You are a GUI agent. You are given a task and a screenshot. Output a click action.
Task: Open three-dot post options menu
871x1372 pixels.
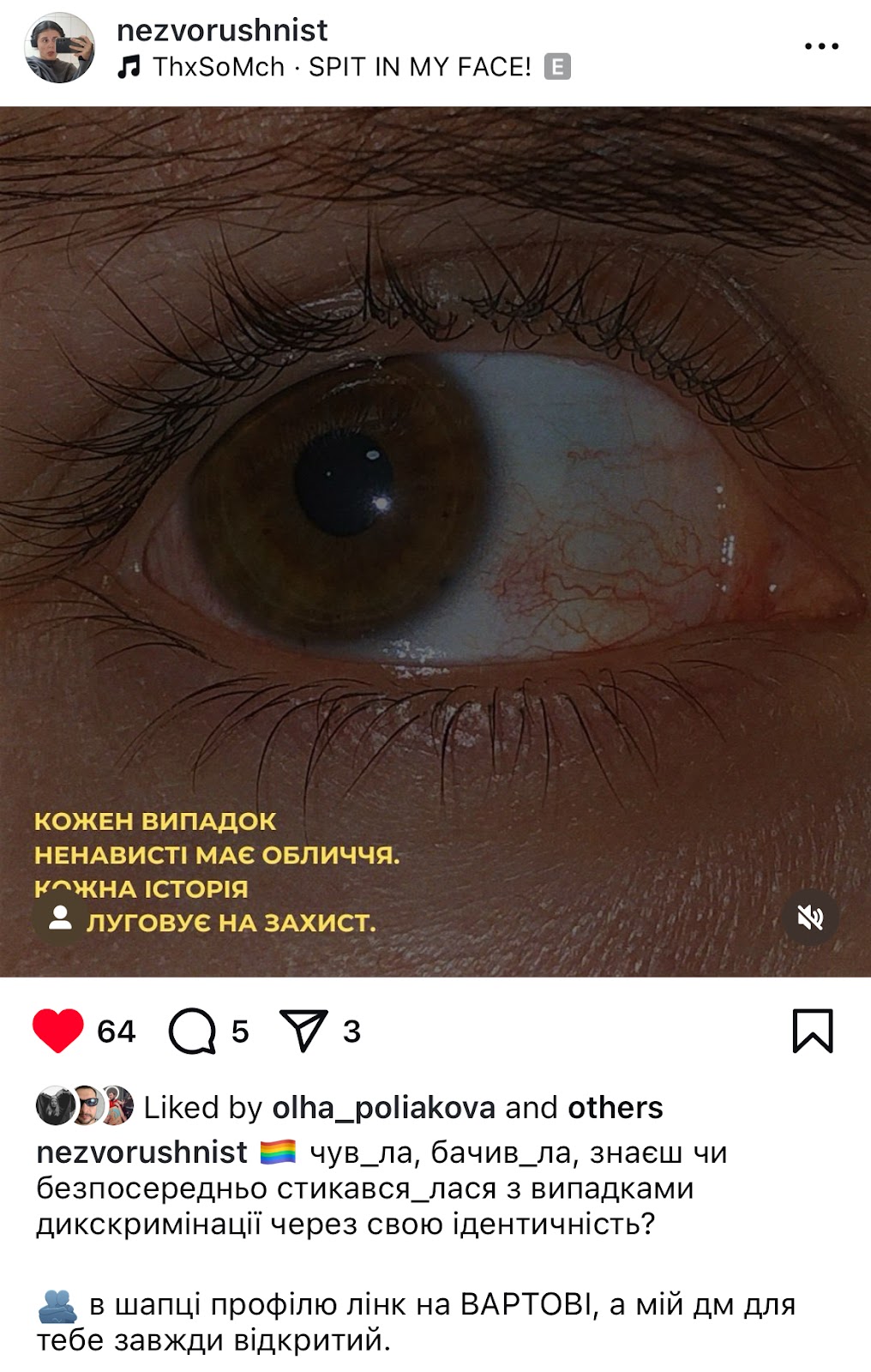point(821,46)
